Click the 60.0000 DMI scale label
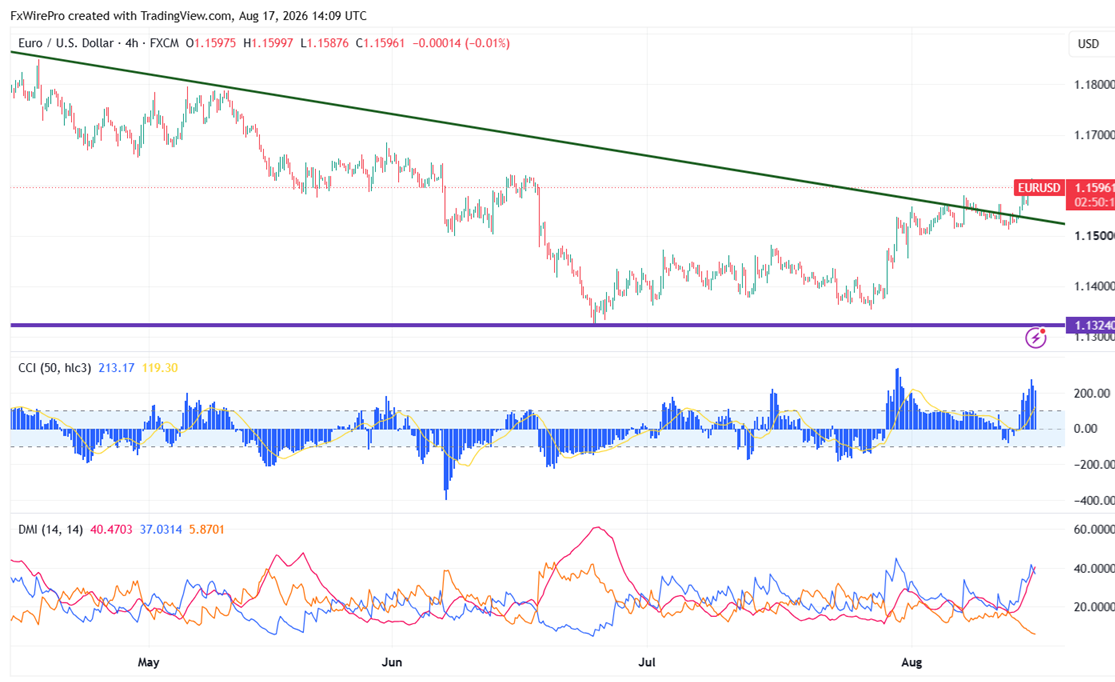The height and width of the screenshot is (682, 1115). click(1094, 529)
